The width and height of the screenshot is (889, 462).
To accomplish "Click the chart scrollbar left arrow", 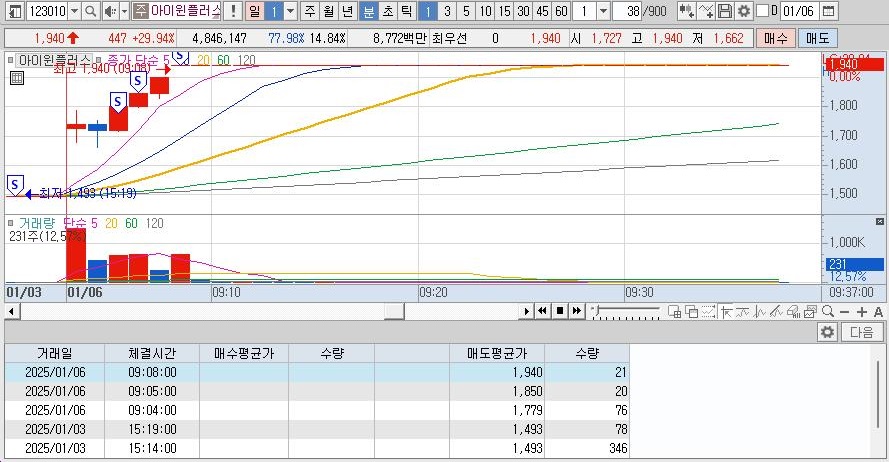I will pos(11,311).
